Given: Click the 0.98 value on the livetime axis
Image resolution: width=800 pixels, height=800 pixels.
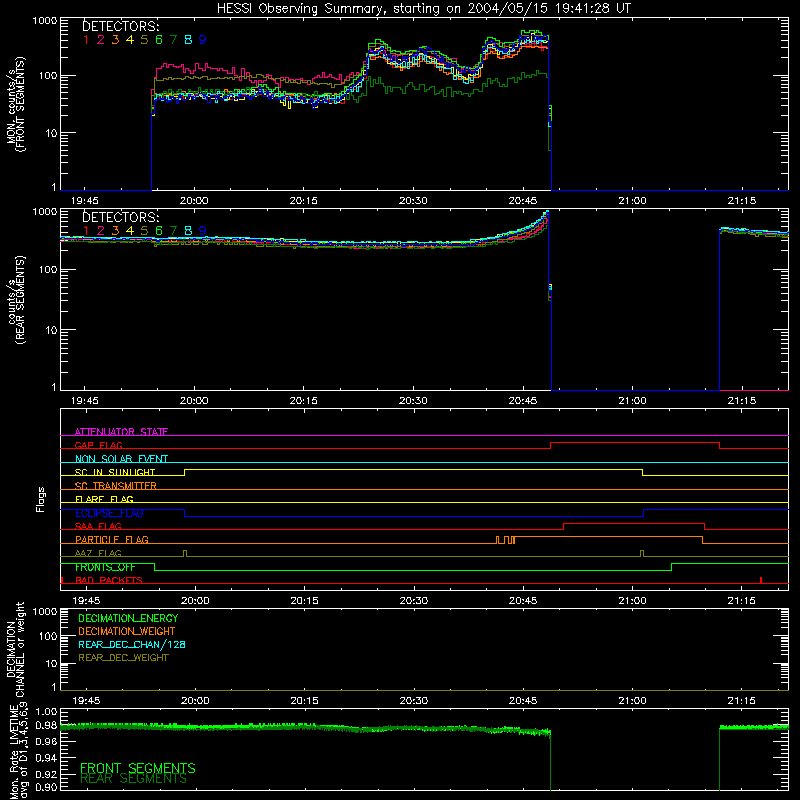Looking at the screenshot, I should coord(46,726).
